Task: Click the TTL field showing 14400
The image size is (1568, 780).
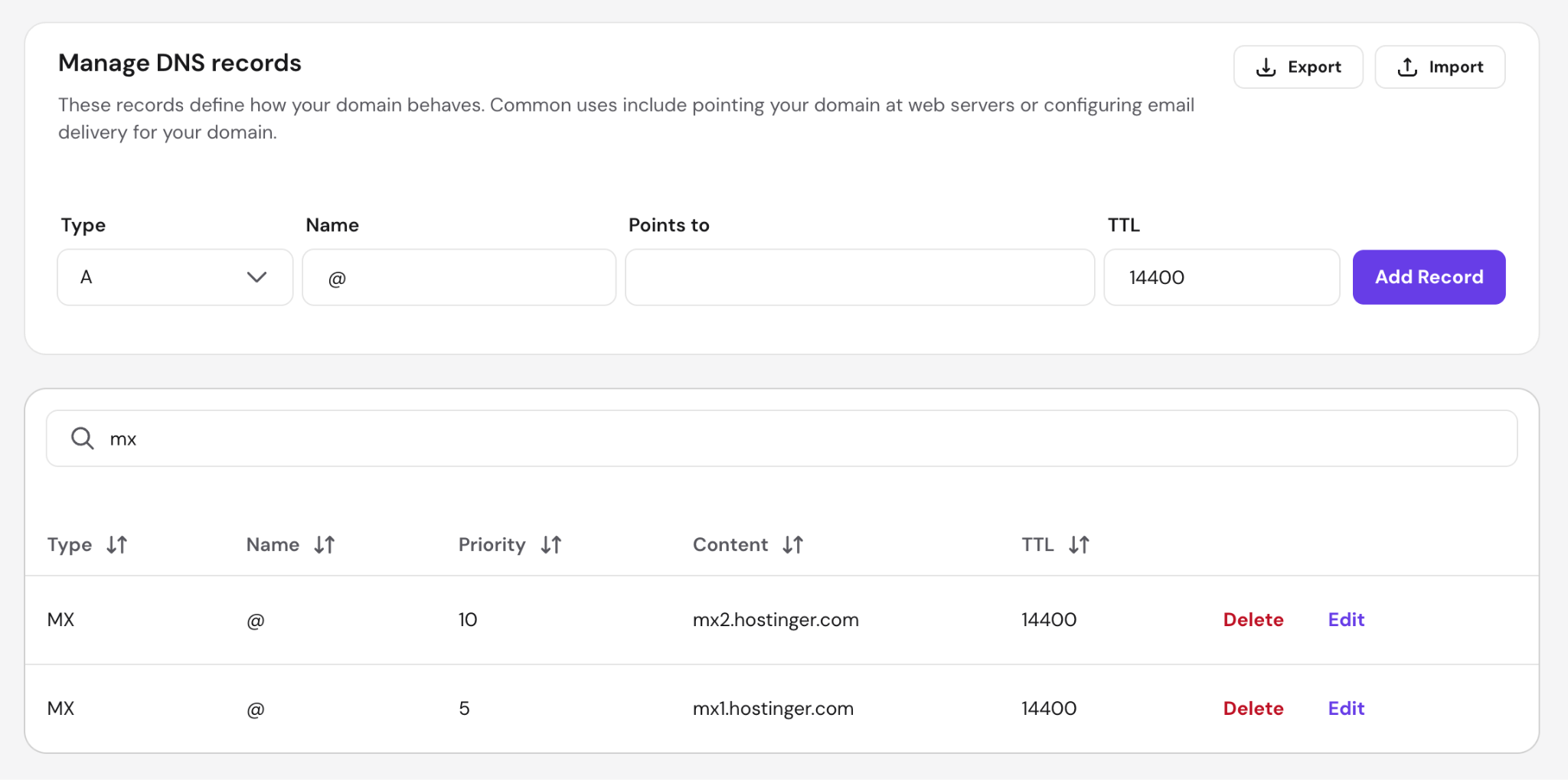Action: [1221, 276]
